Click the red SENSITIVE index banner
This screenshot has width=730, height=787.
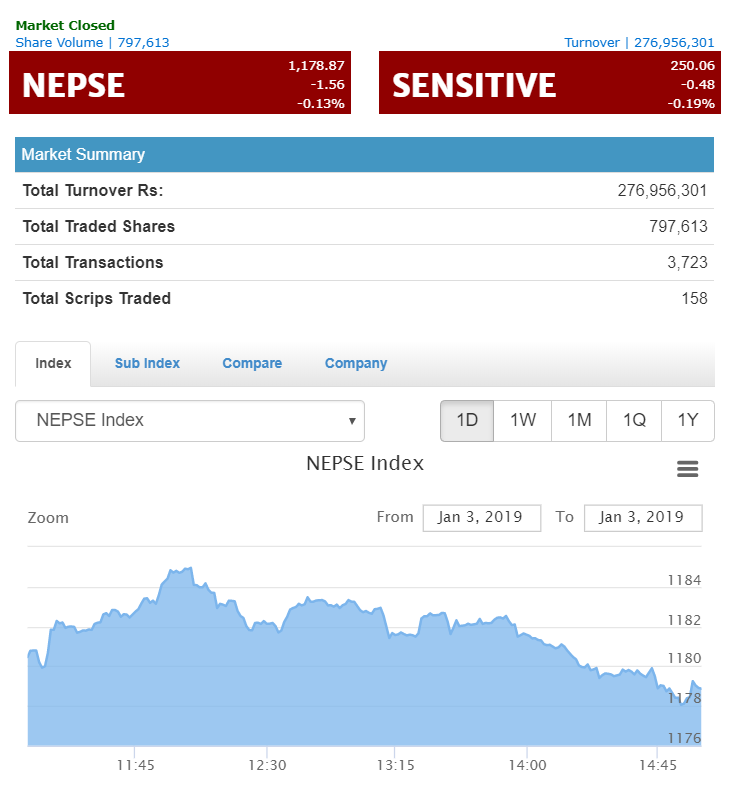coord(549,83)
